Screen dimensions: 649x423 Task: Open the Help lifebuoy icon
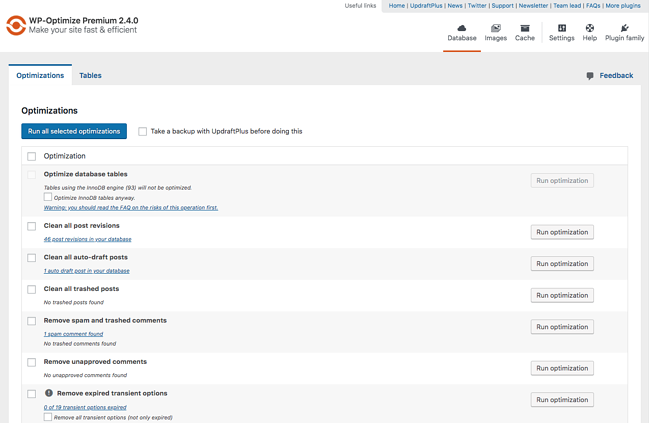pyautogui.click(x=590, y=28)
